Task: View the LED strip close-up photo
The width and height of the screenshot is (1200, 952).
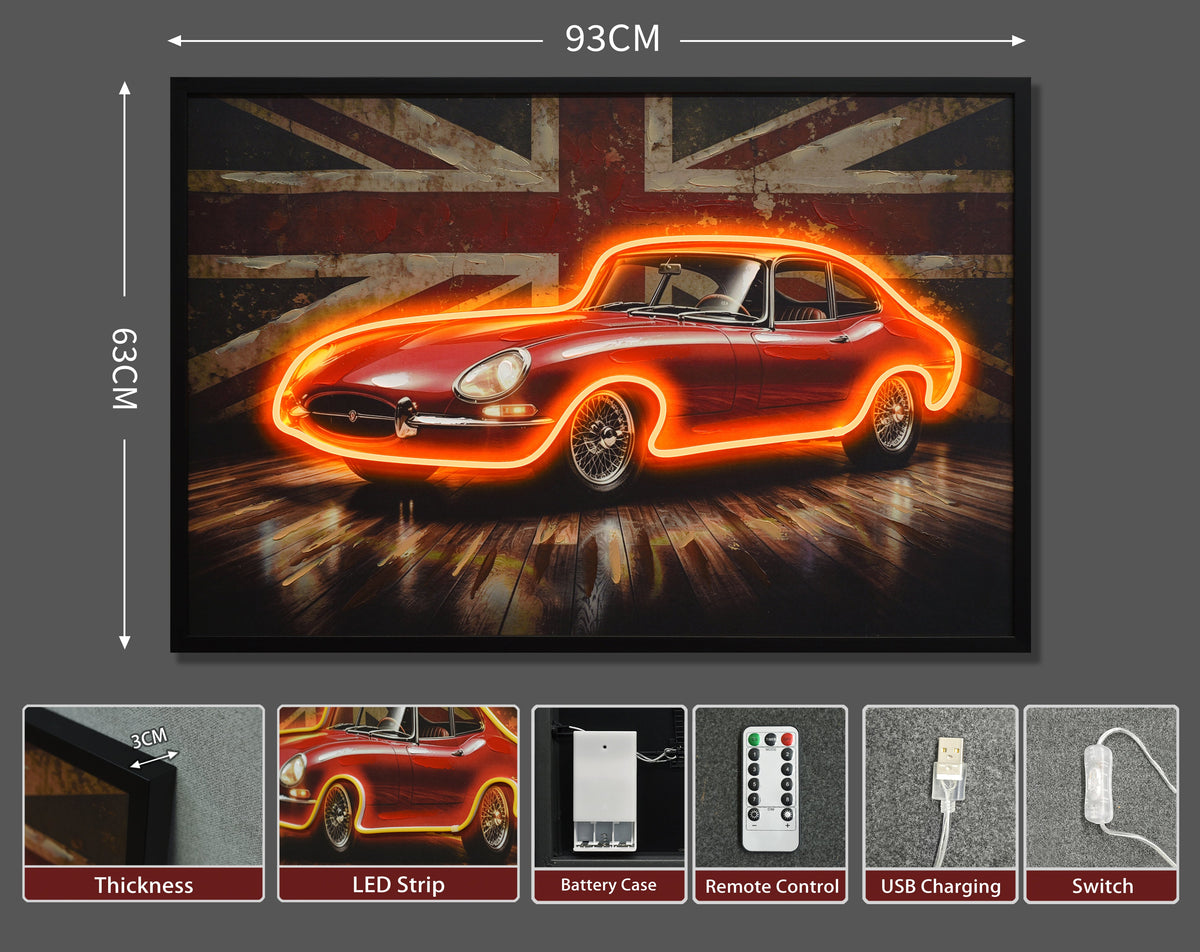Action: point(398,786)
